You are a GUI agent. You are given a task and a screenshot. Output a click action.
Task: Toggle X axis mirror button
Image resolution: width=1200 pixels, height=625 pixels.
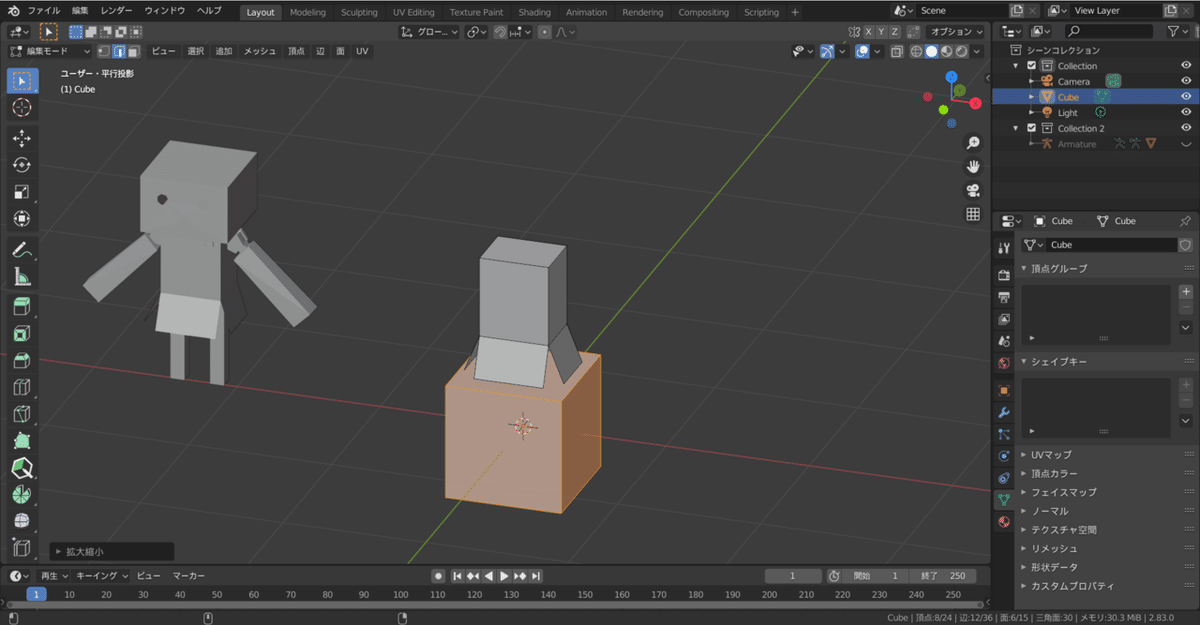click(867, 32)
